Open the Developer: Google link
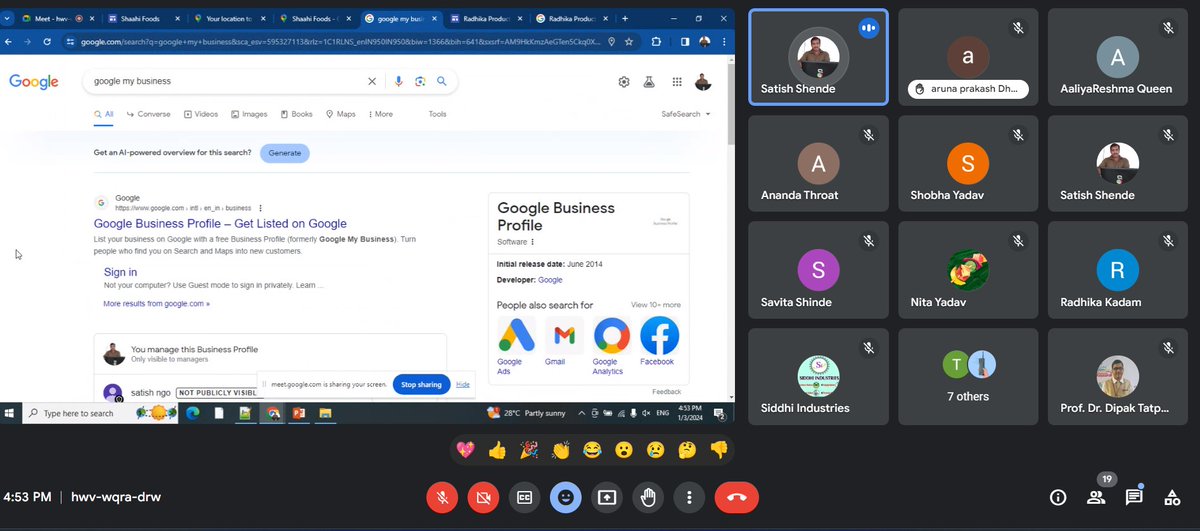1200x531 pixels. (x=550, y=281)
